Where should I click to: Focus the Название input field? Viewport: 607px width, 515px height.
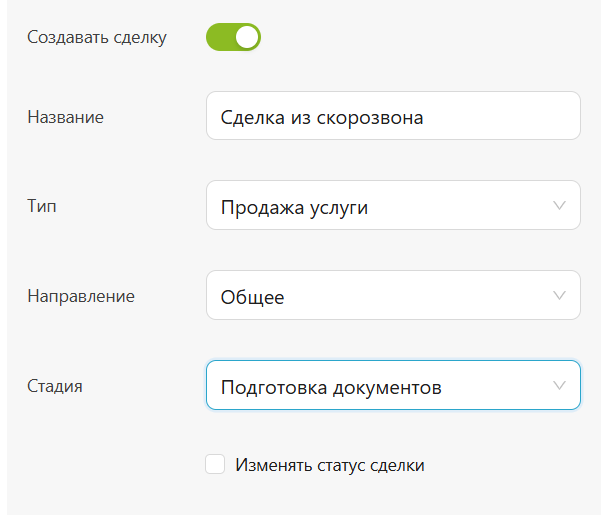[x=480, y=117]
